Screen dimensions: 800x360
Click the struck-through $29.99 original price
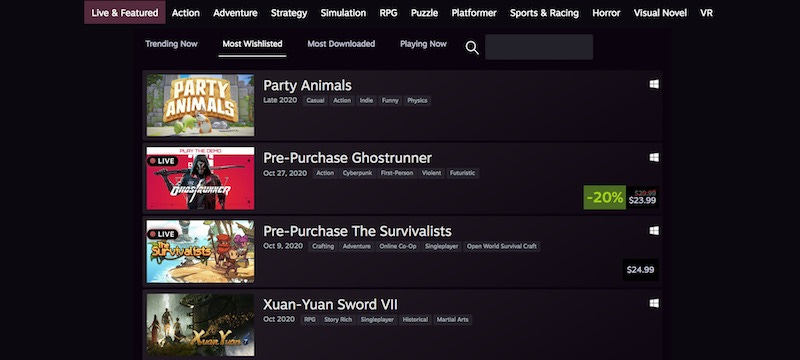645,192
